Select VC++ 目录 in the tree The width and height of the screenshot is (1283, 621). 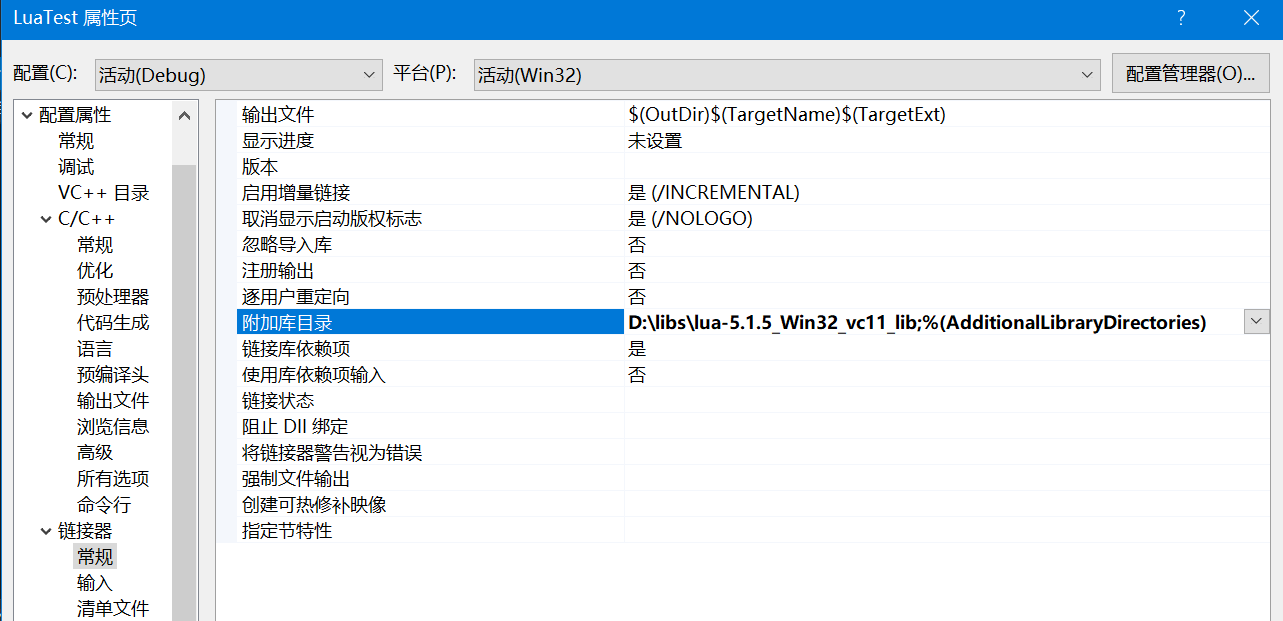103,193
